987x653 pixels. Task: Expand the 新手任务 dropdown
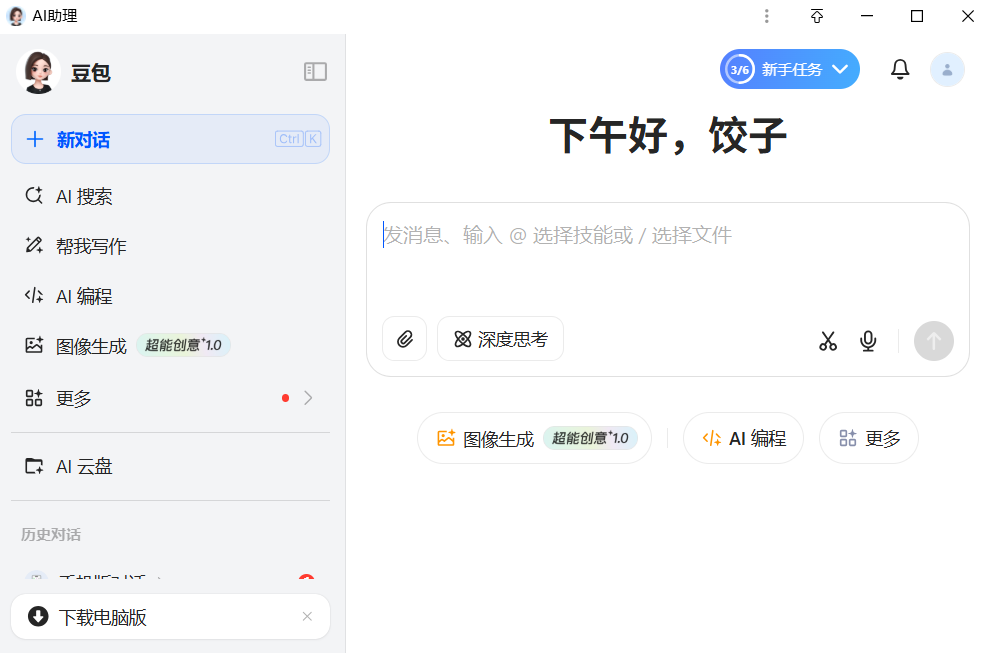[x=790, y=69]
